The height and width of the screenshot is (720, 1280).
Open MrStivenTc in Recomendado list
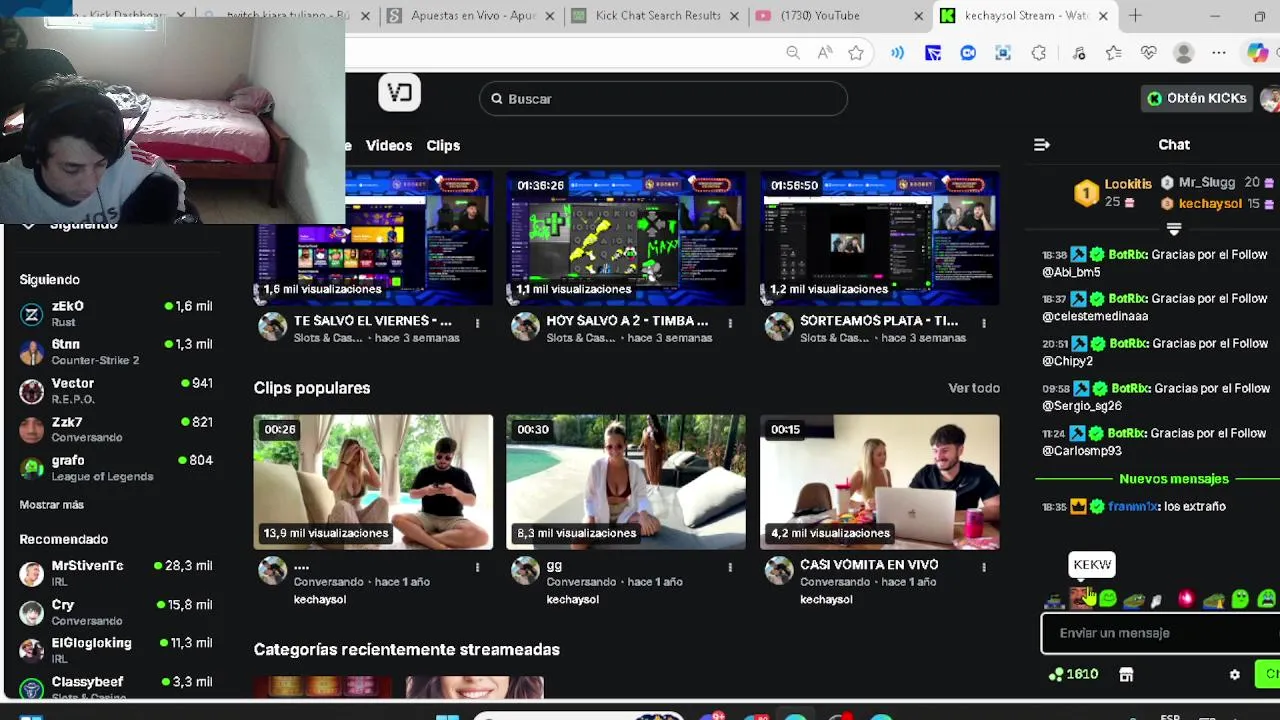tap(116, 573)
